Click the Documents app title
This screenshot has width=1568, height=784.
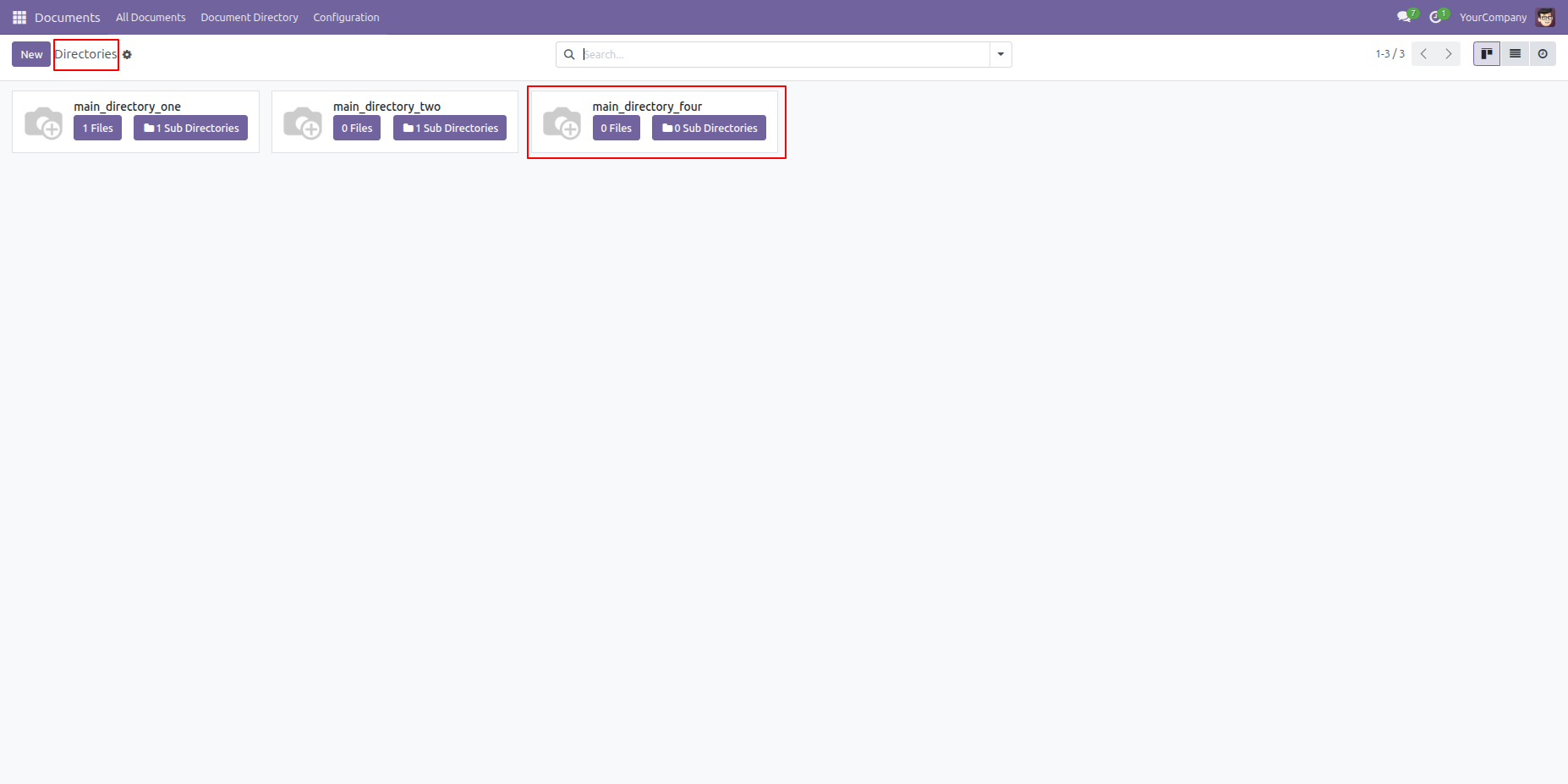coord(68,17)
